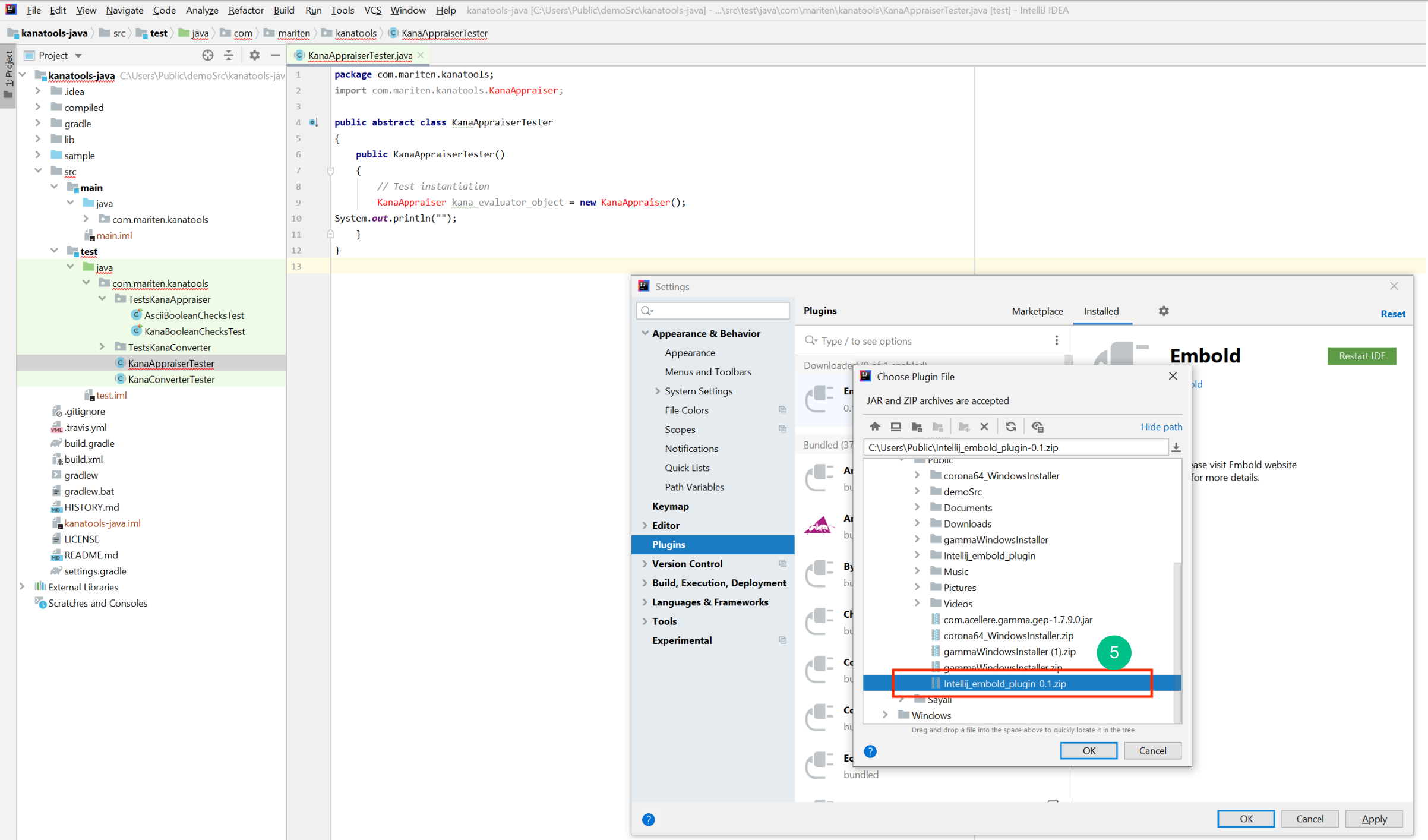Click the fold marker at line 7
This screenshot has width=1428, height=840.
tap(331, 170)
